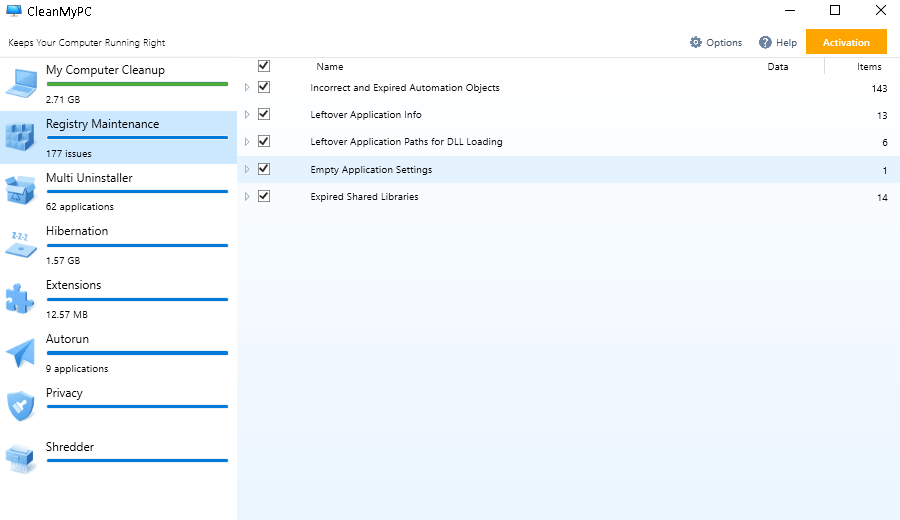Open Help label text

786,42
